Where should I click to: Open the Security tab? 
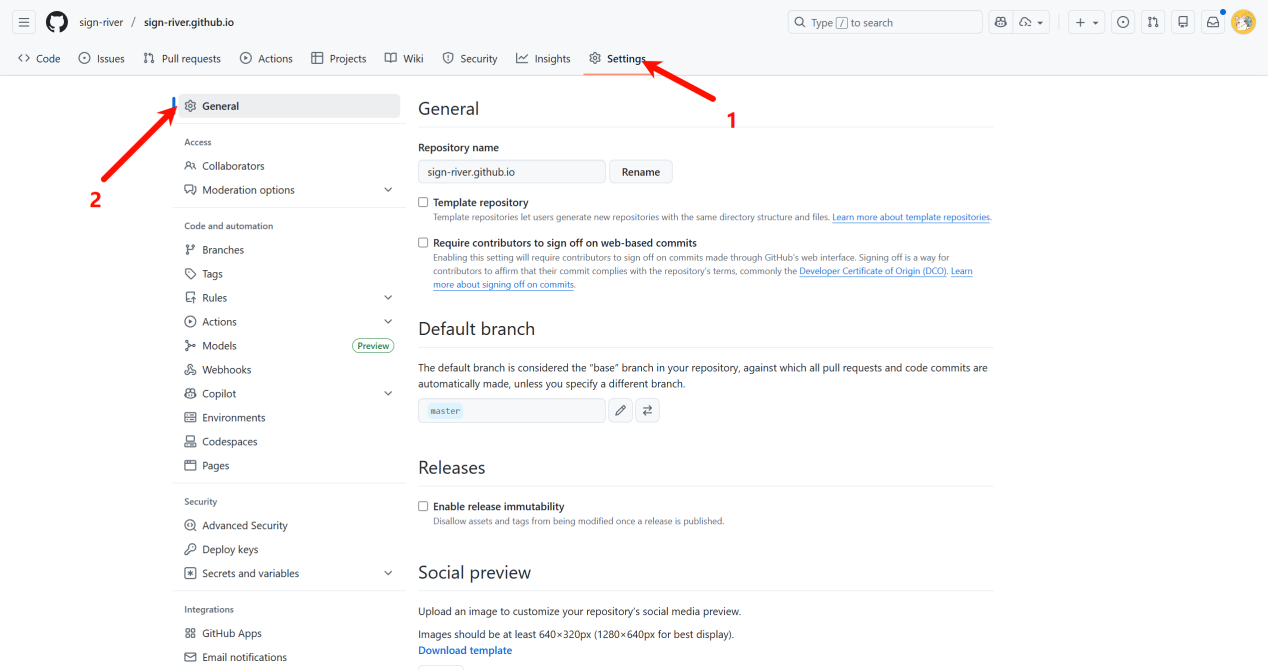470,59
